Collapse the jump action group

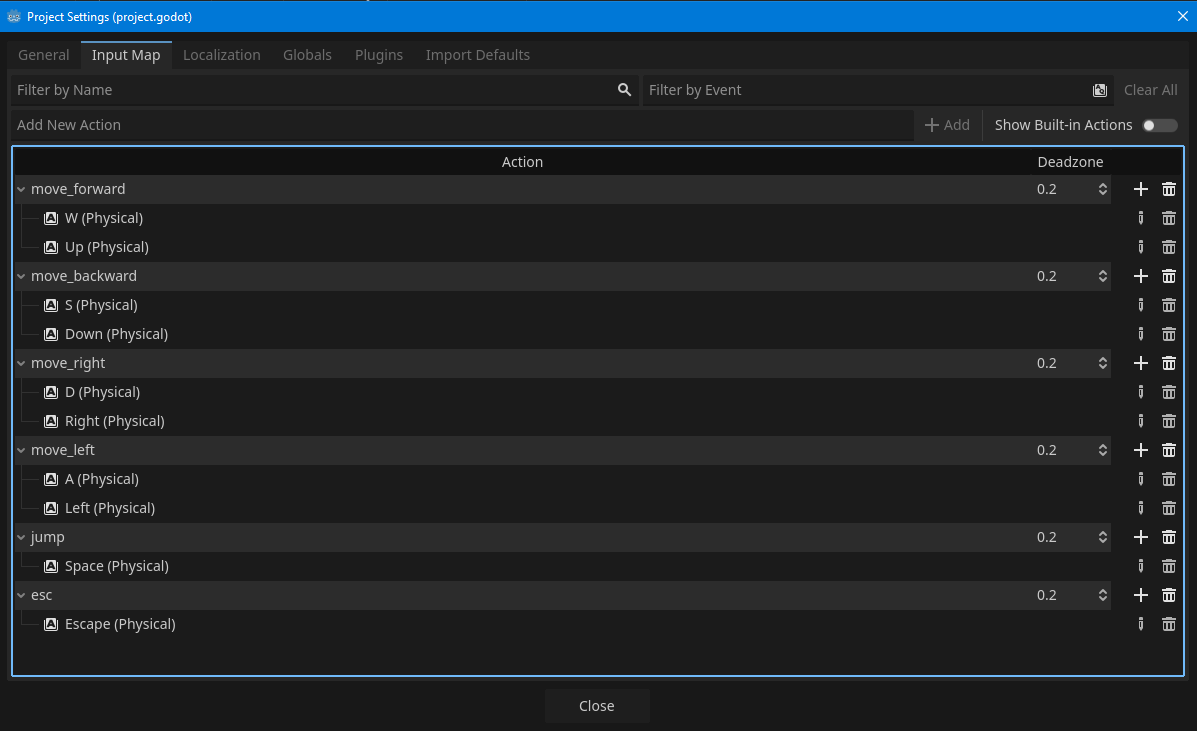point(21,537)
